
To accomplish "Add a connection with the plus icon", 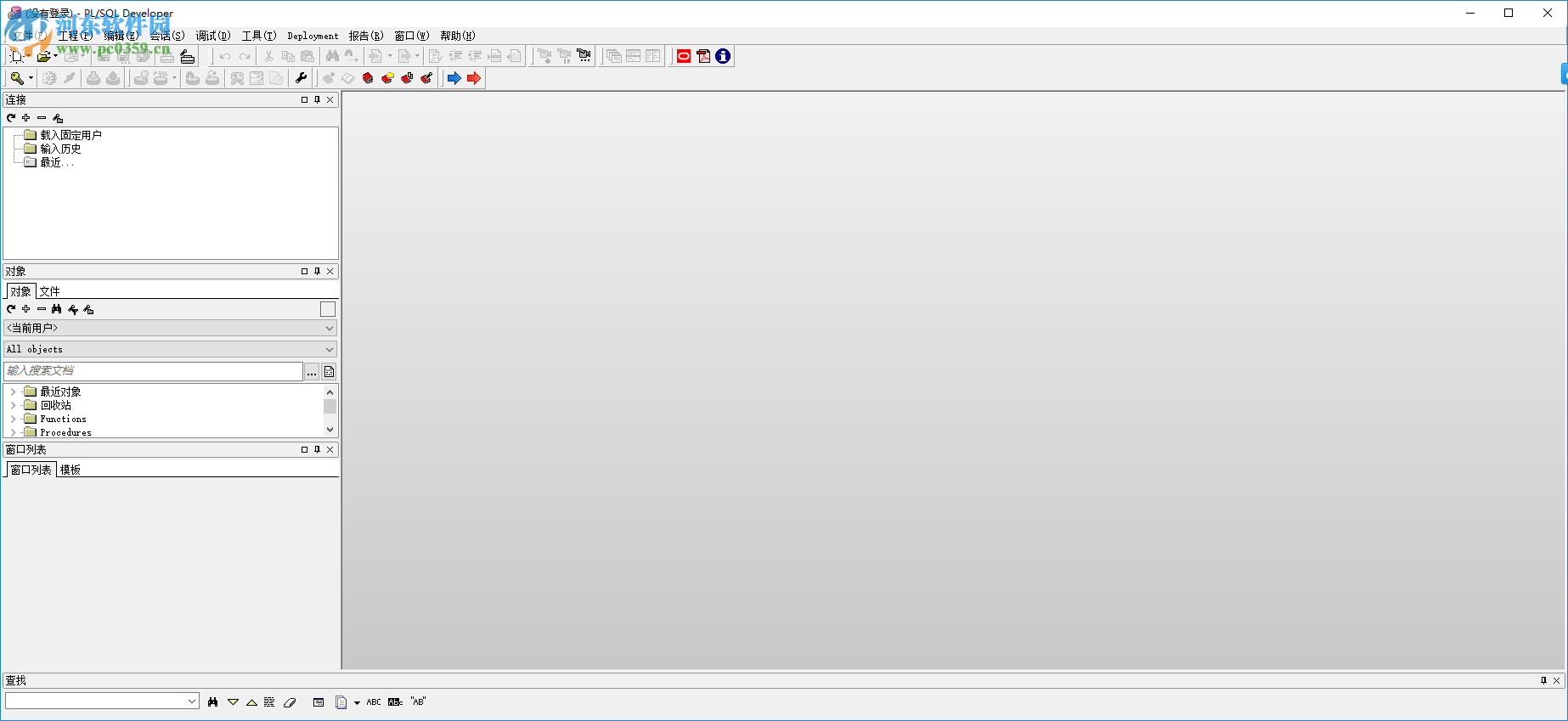I will pos(26,118).
